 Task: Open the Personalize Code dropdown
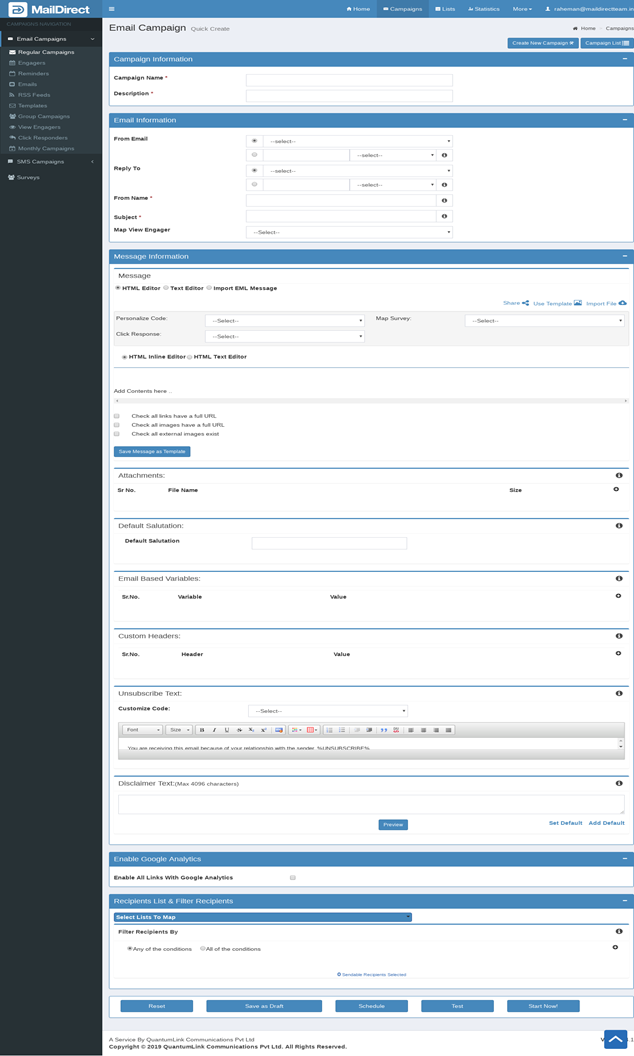285,321
